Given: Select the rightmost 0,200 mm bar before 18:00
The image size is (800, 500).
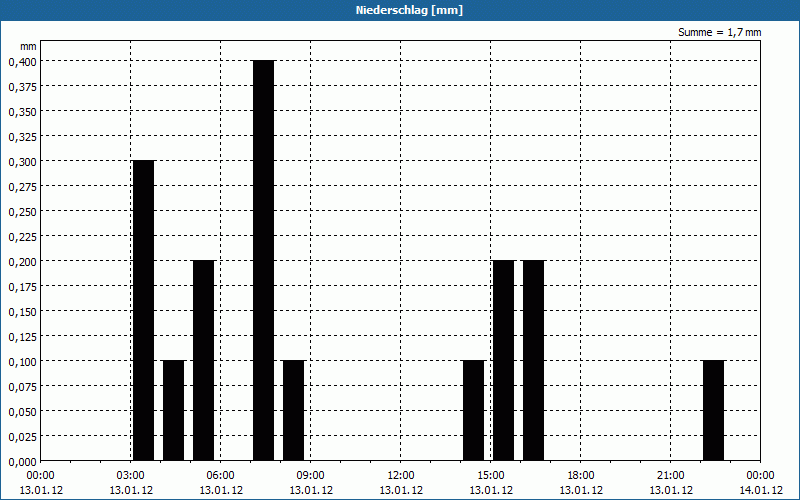Looking at the screenshot, I should (x=533, y=360).
